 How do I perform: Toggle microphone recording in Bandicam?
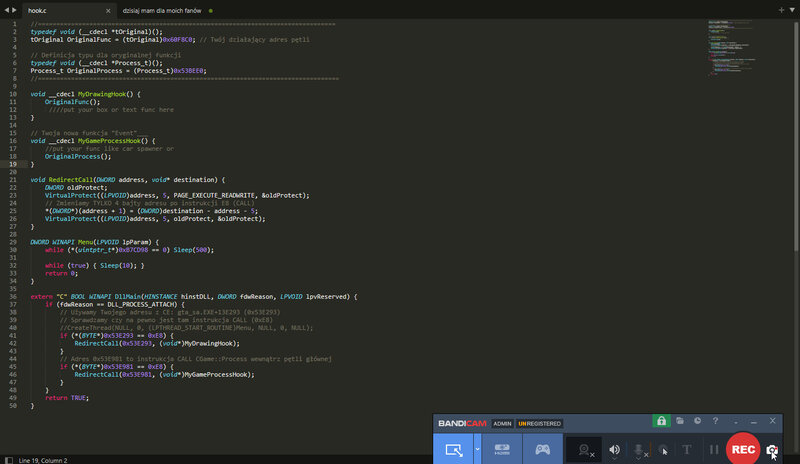(638, 450)
